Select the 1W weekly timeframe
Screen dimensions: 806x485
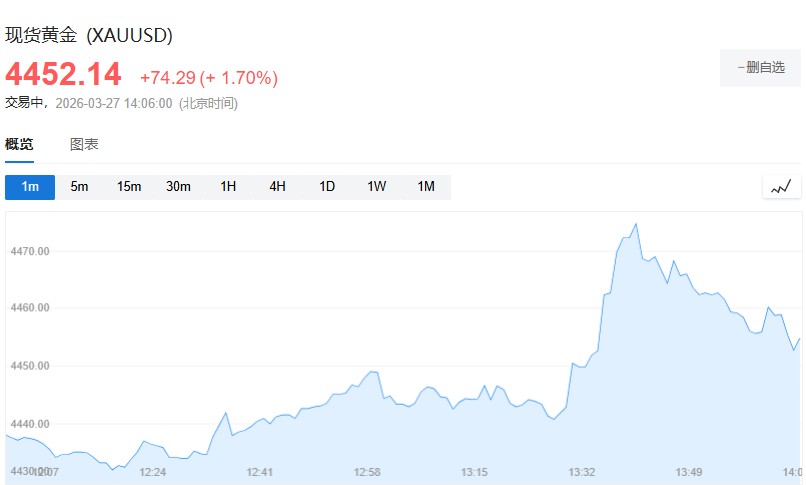376,187
